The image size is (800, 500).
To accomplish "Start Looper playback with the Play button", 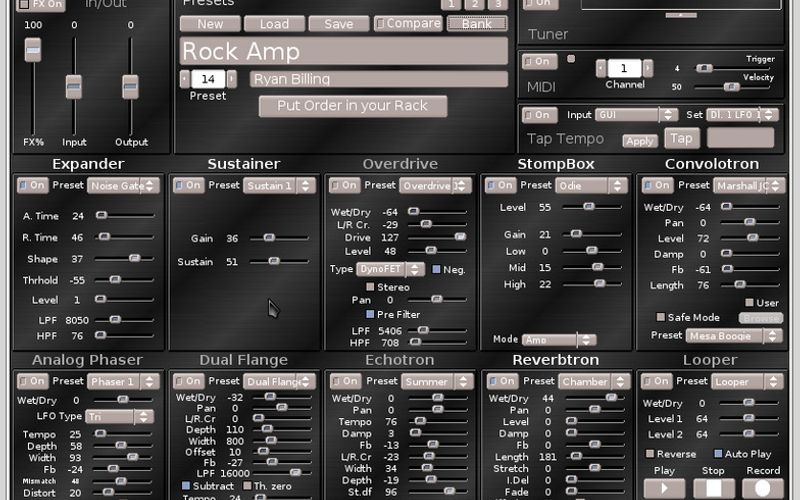I will 664,488.
